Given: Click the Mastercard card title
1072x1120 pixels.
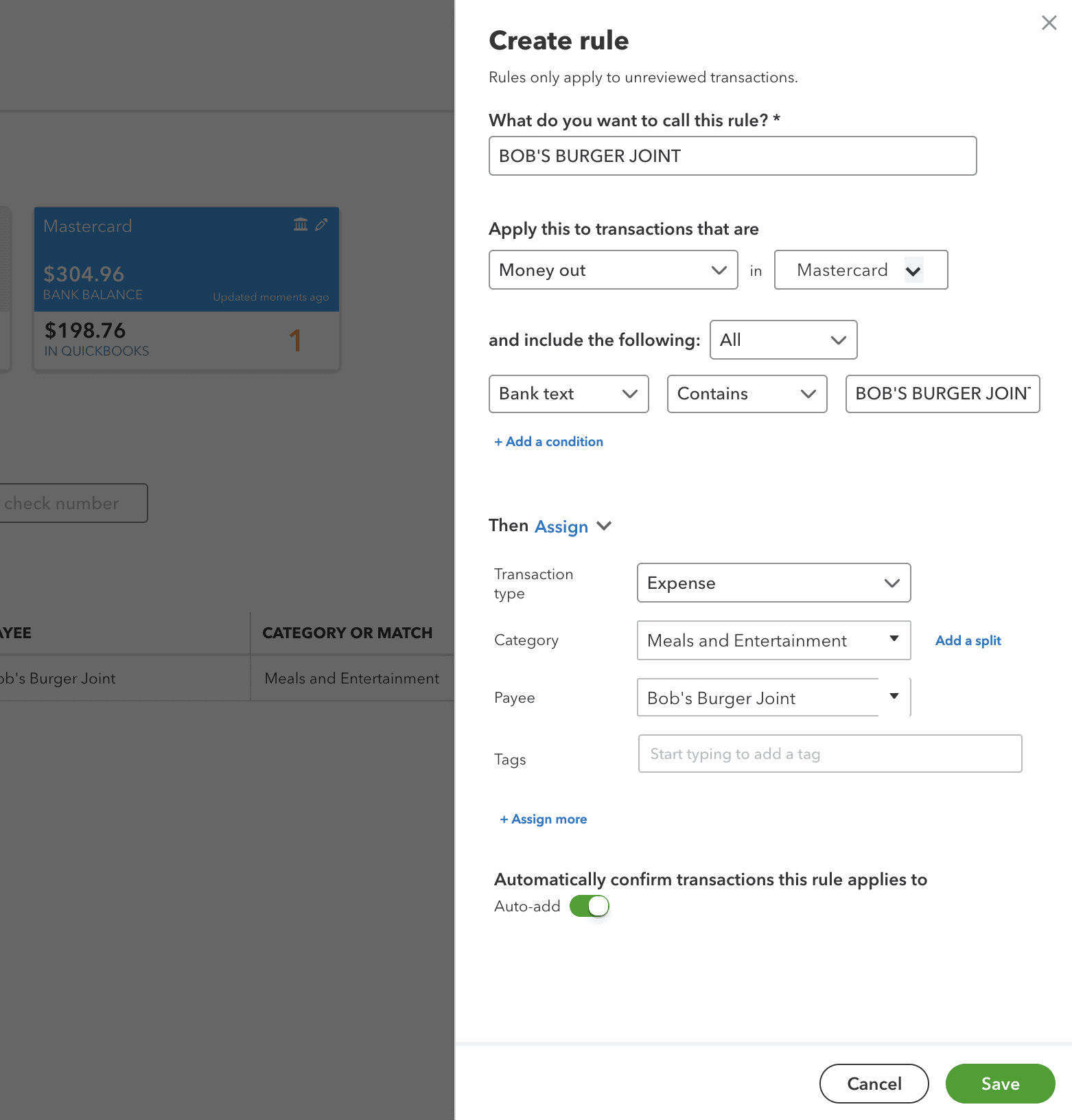Looking at the screenshot, I should click(x=87, y=226).
